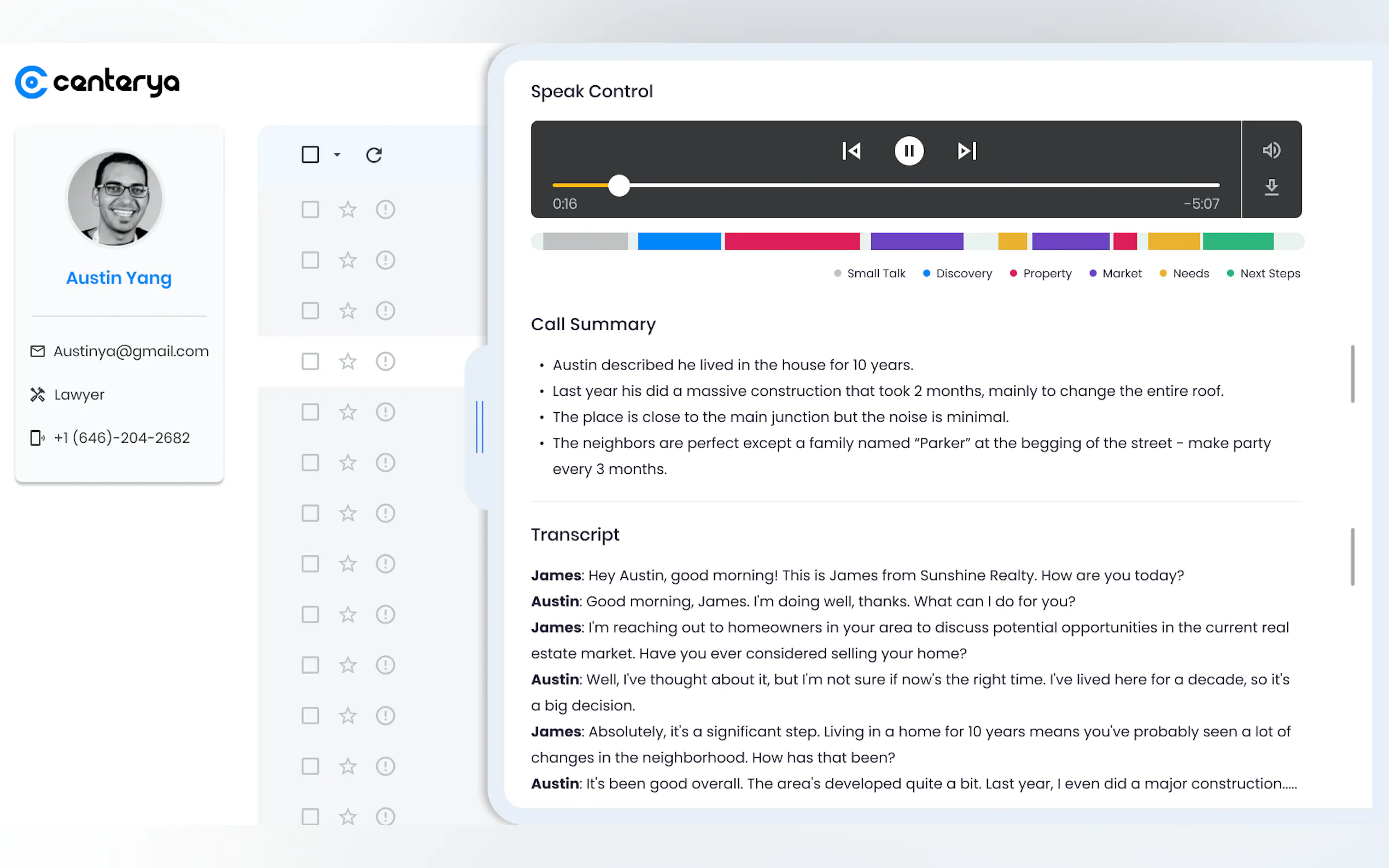Download the call recording
1389x868 pixels.
[x=1271, y=187]
